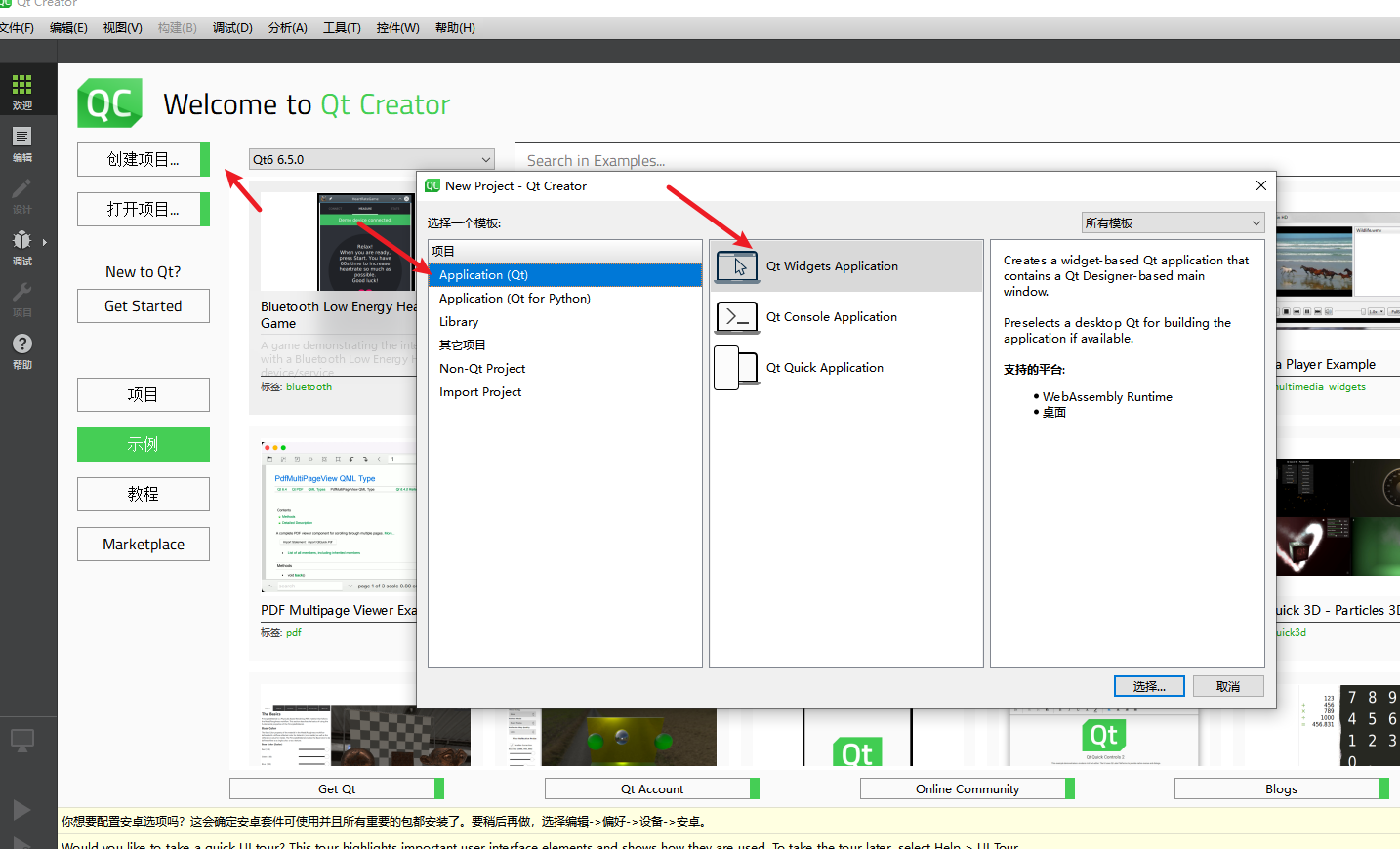
Task: Click the green Run play icon
Action: (21, 810)
